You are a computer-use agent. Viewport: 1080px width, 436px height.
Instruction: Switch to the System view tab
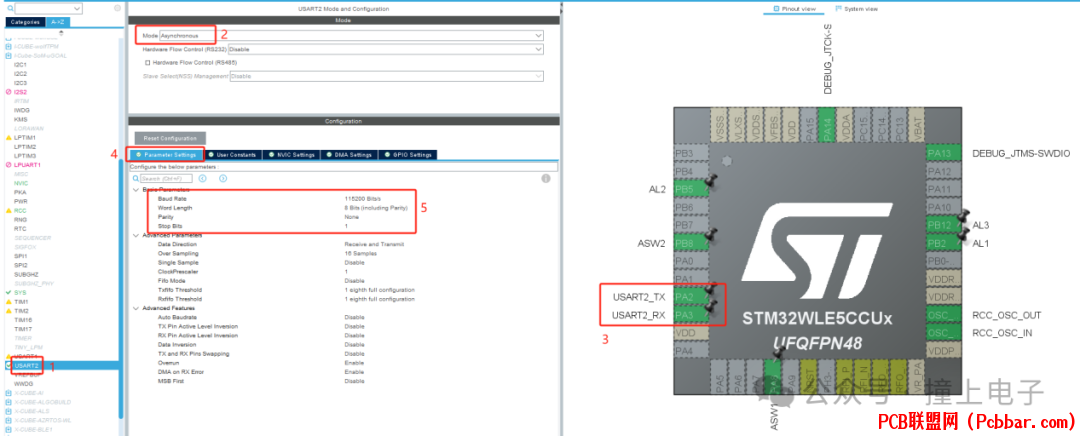(858, 8)
